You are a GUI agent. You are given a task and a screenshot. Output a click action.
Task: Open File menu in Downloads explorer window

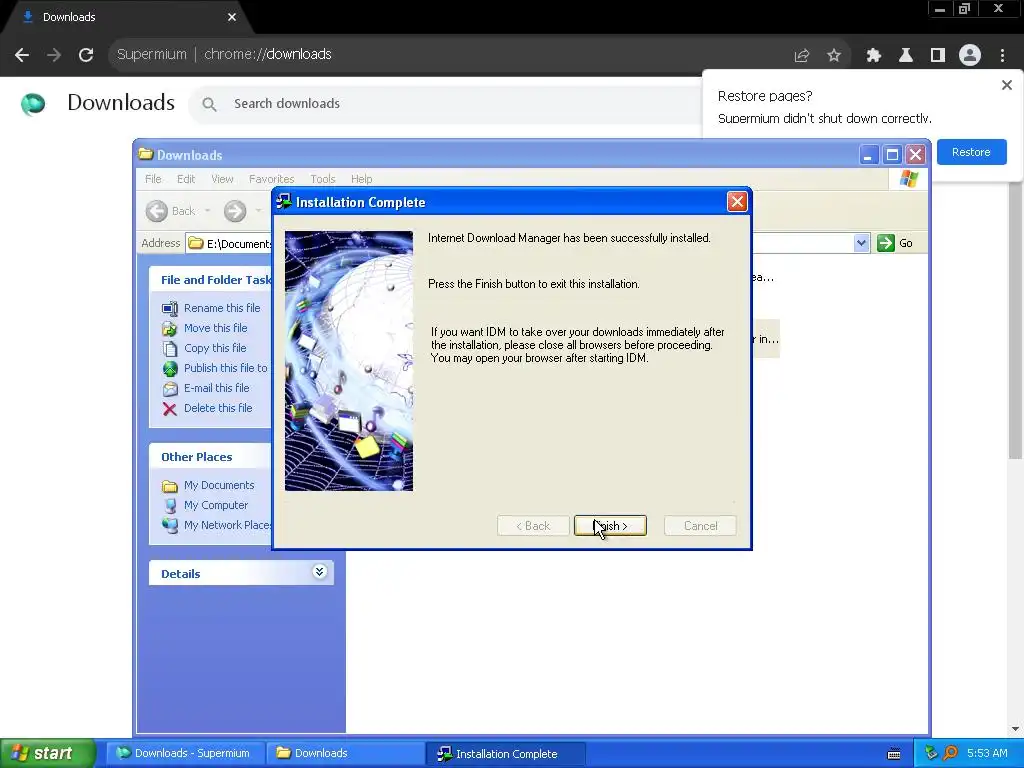click(153, 179)
